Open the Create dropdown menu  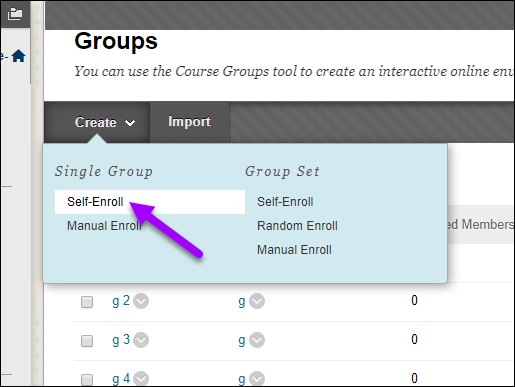point(97,122)
